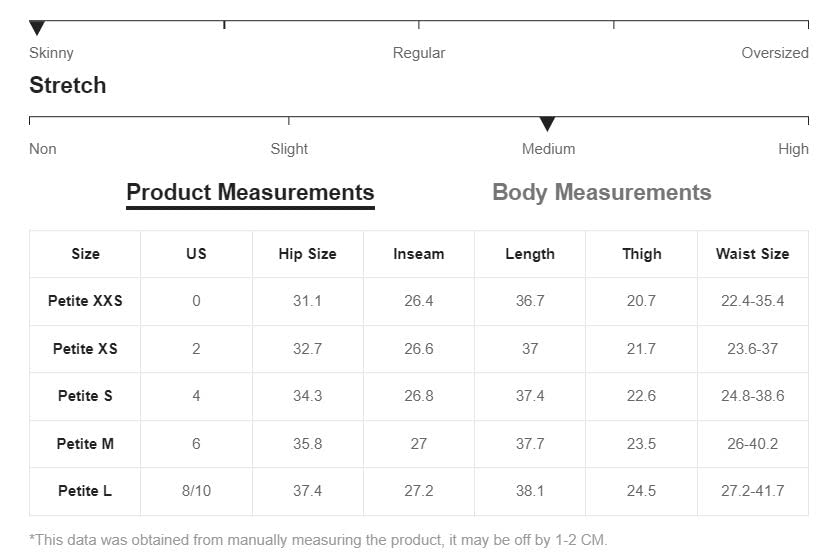Image resolution: width=831 pixels, height=559 pixels.
Task: Select the Petite XS size row label
Action: pyautogui.click(x=85, y=349)
